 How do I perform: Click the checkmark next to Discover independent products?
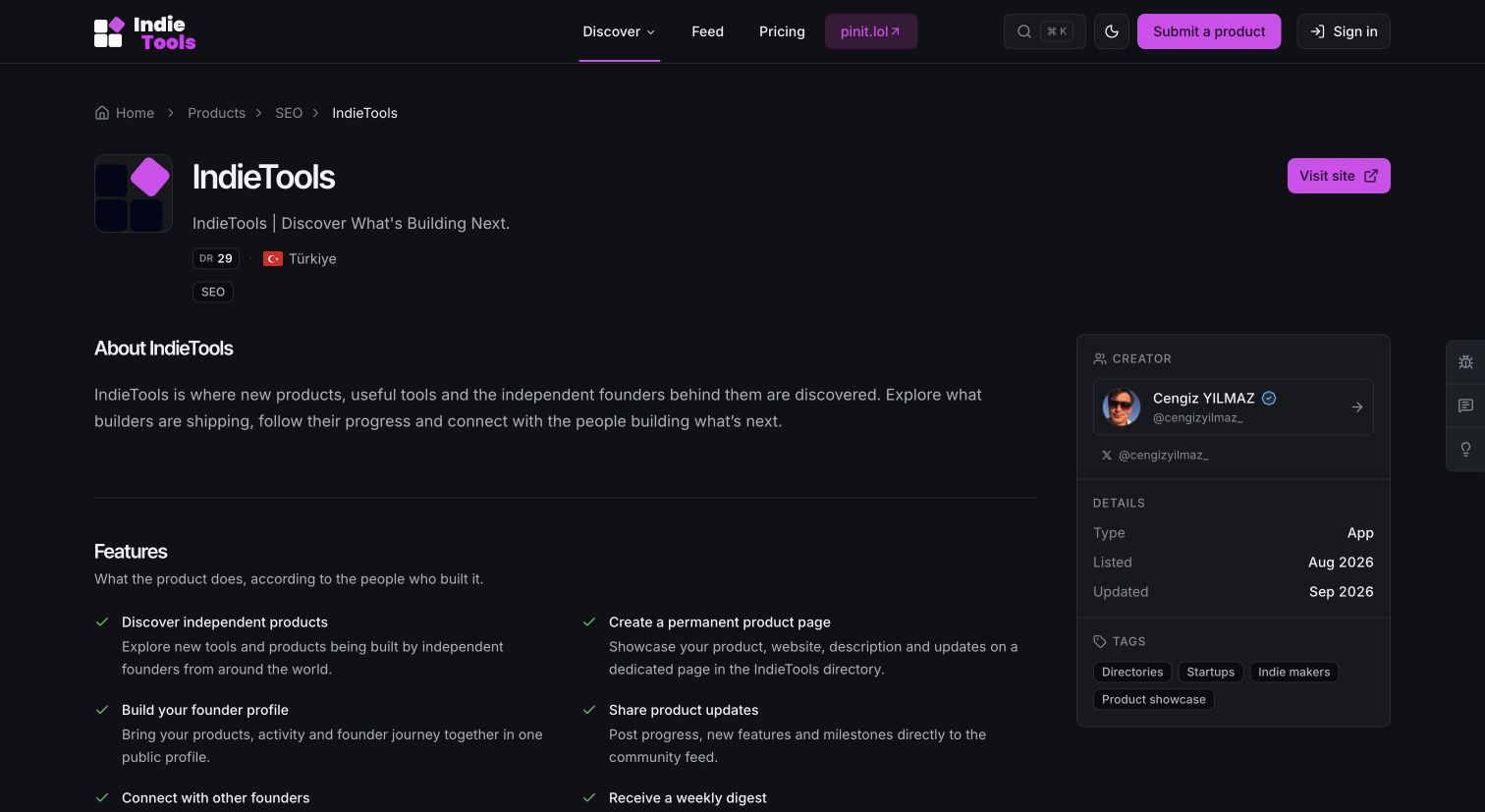[101, 622]
